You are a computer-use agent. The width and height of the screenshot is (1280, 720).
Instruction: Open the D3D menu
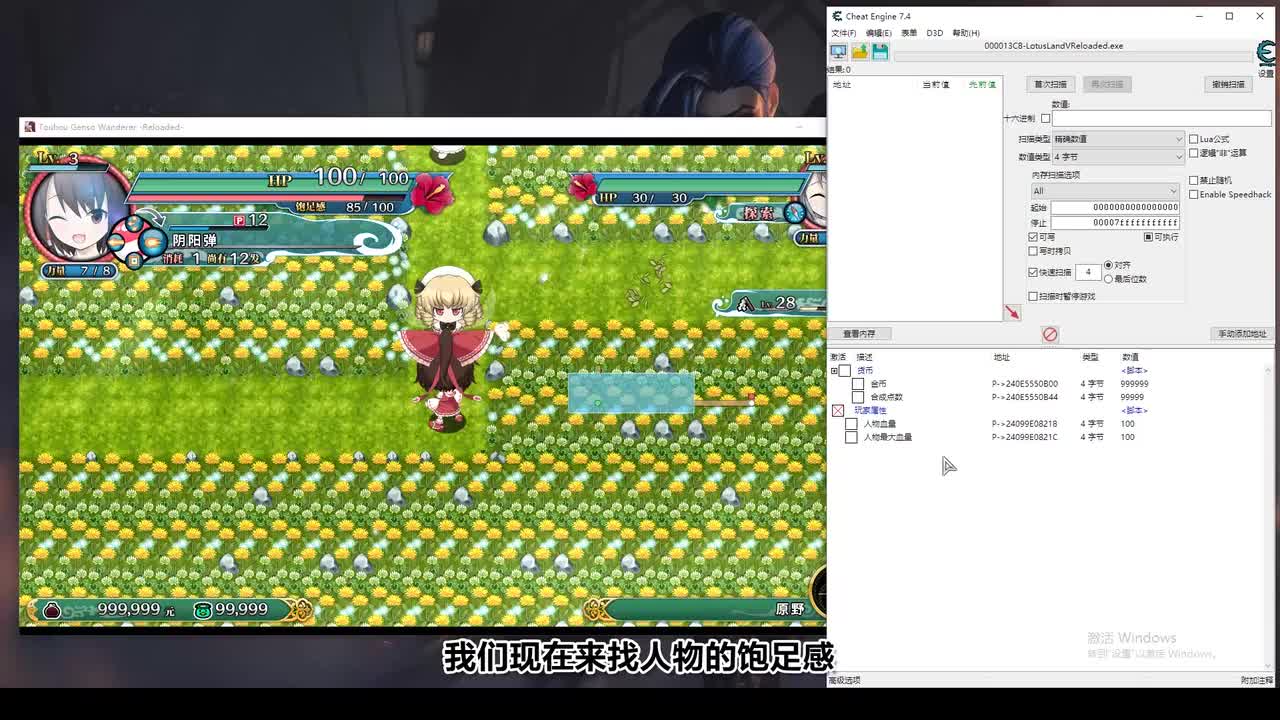[934, 33]
